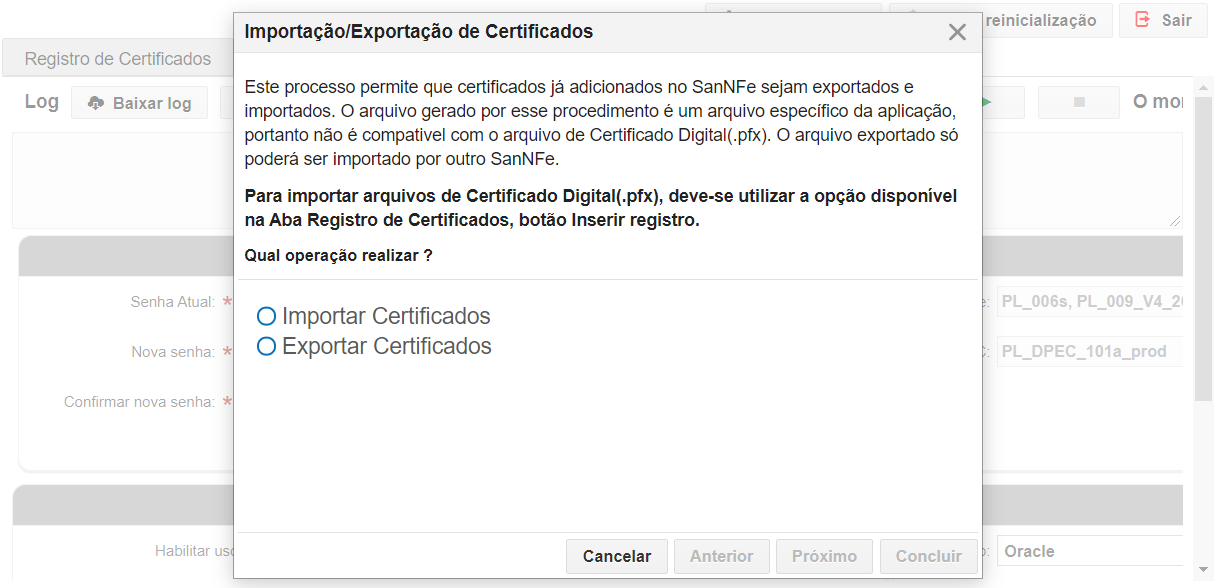
Task: Click the PL_DPEC_101a_prod field
Action: click(x=1090, y=352)
